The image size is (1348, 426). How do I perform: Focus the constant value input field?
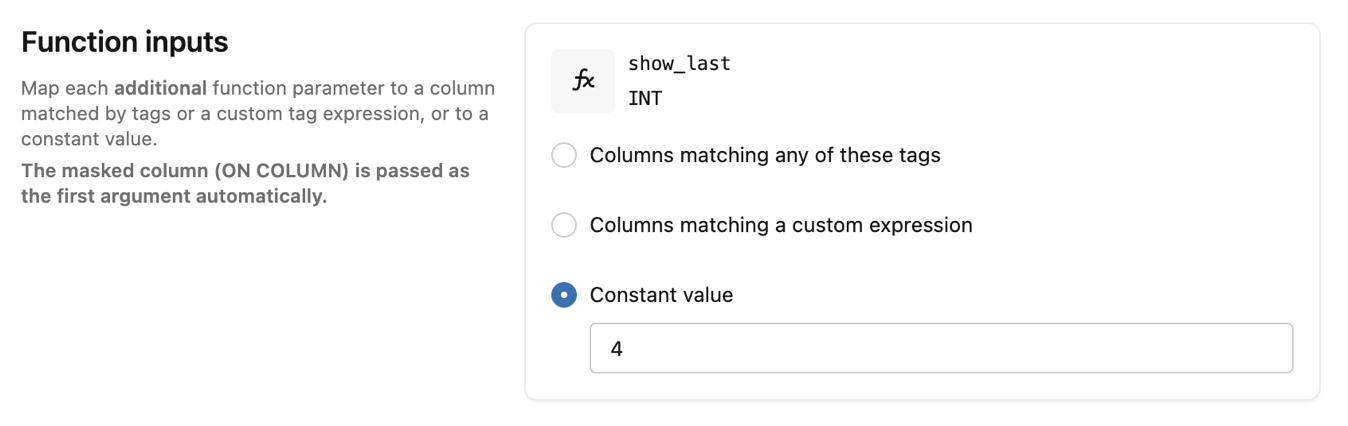coord(940,348)
